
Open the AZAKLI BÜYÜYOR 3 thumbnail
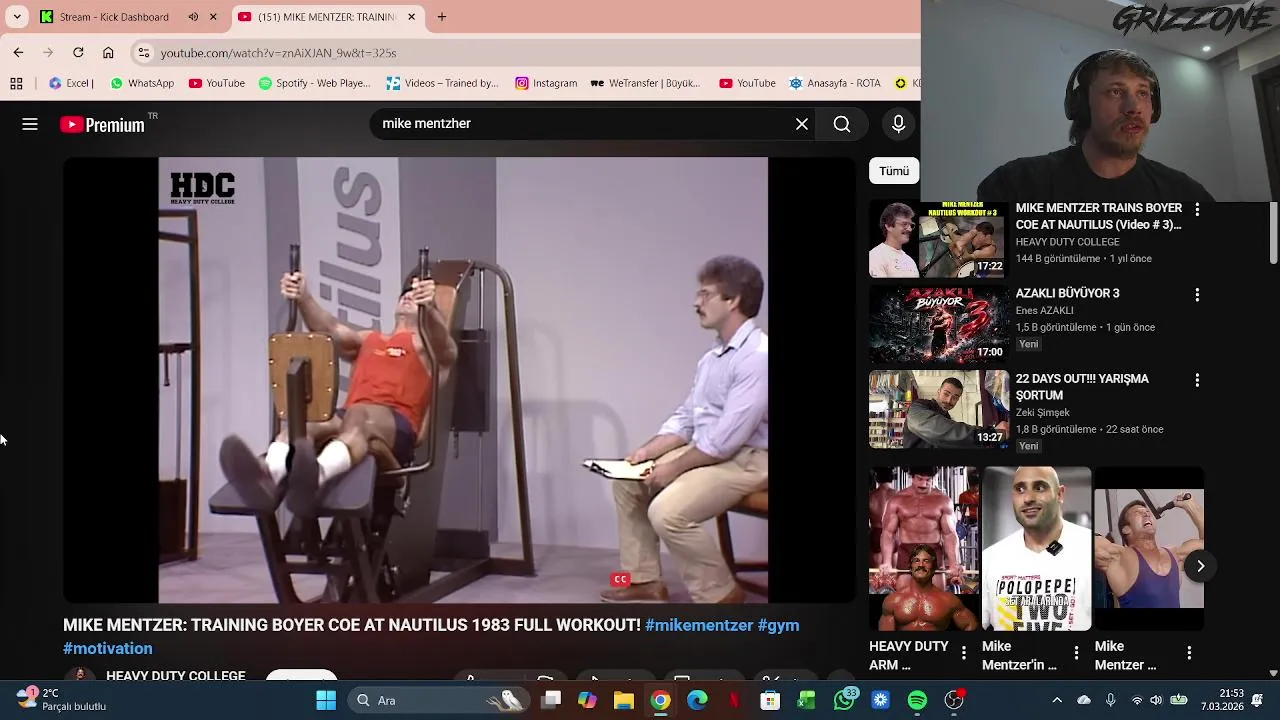click(938, 325)
